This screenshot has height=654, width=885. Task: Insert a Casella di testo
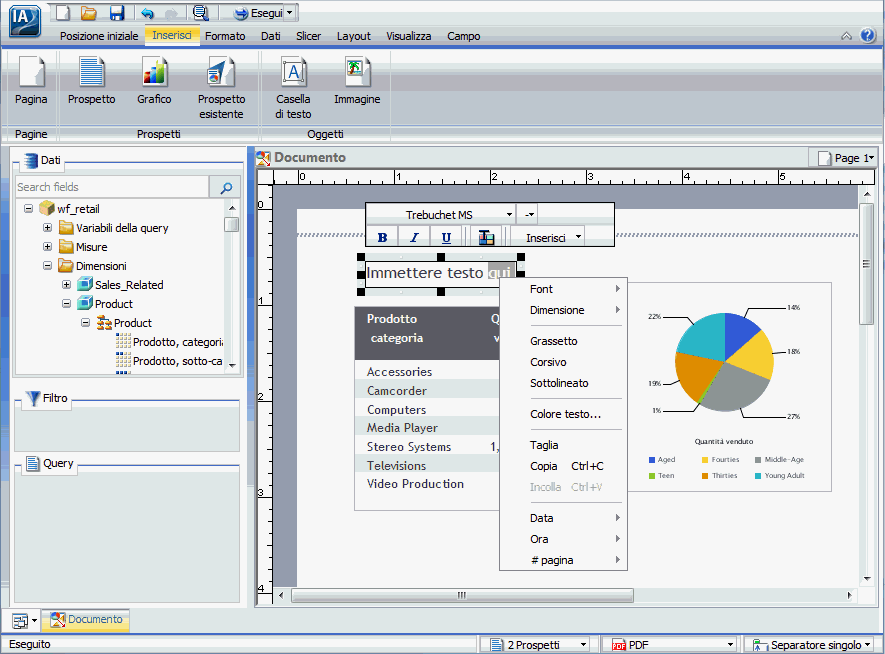click(x=293, y=88)
